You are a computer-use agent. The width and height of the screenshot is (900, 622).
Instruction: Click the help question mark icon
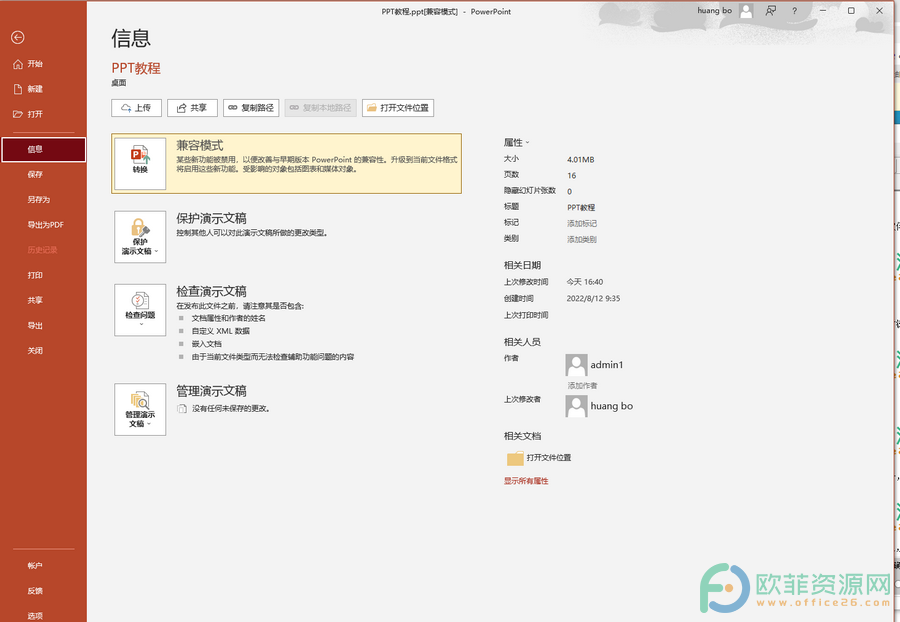[x=794, y=11]
